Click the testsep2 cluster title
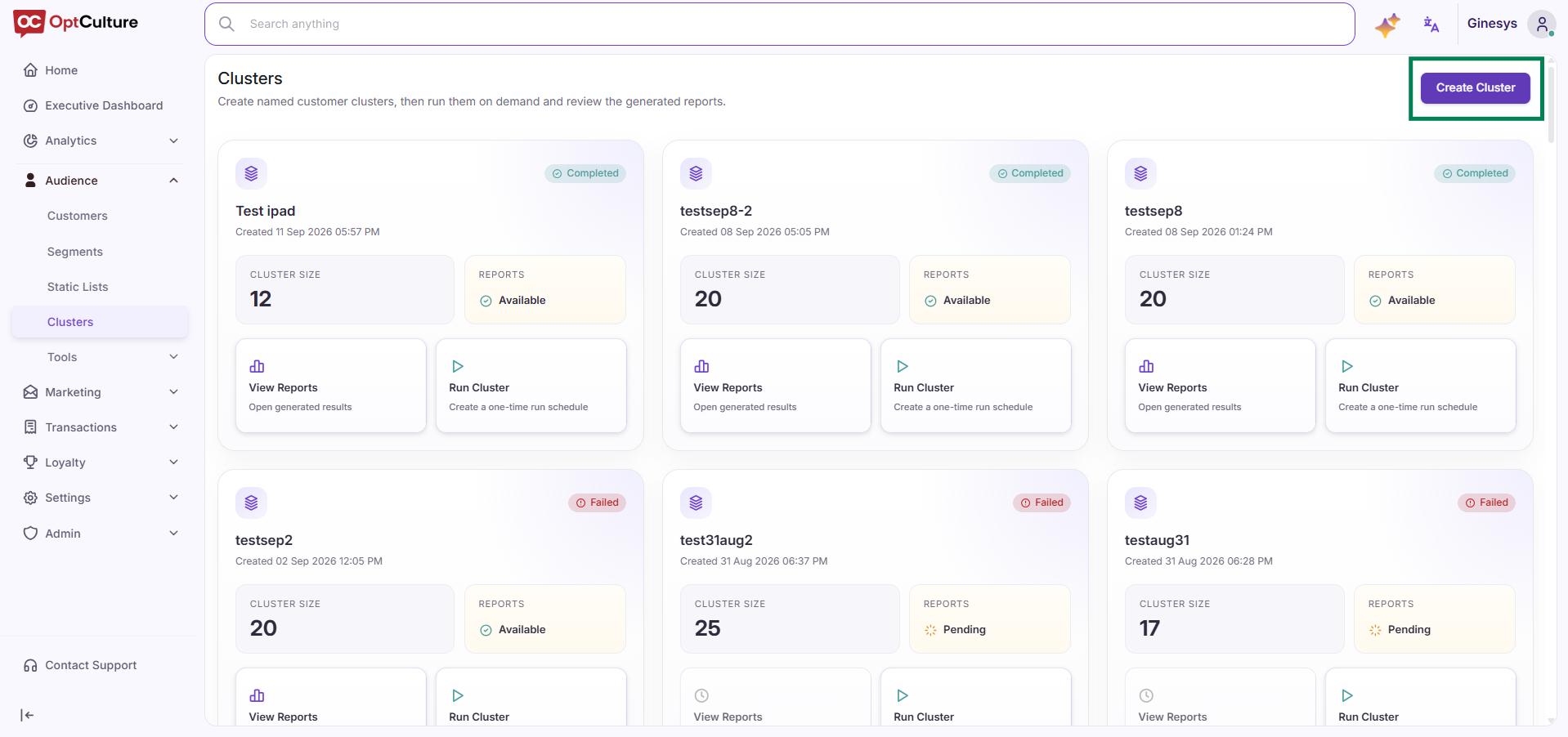The height and width of the screenshot is (737, 1568). coord(264,540)
